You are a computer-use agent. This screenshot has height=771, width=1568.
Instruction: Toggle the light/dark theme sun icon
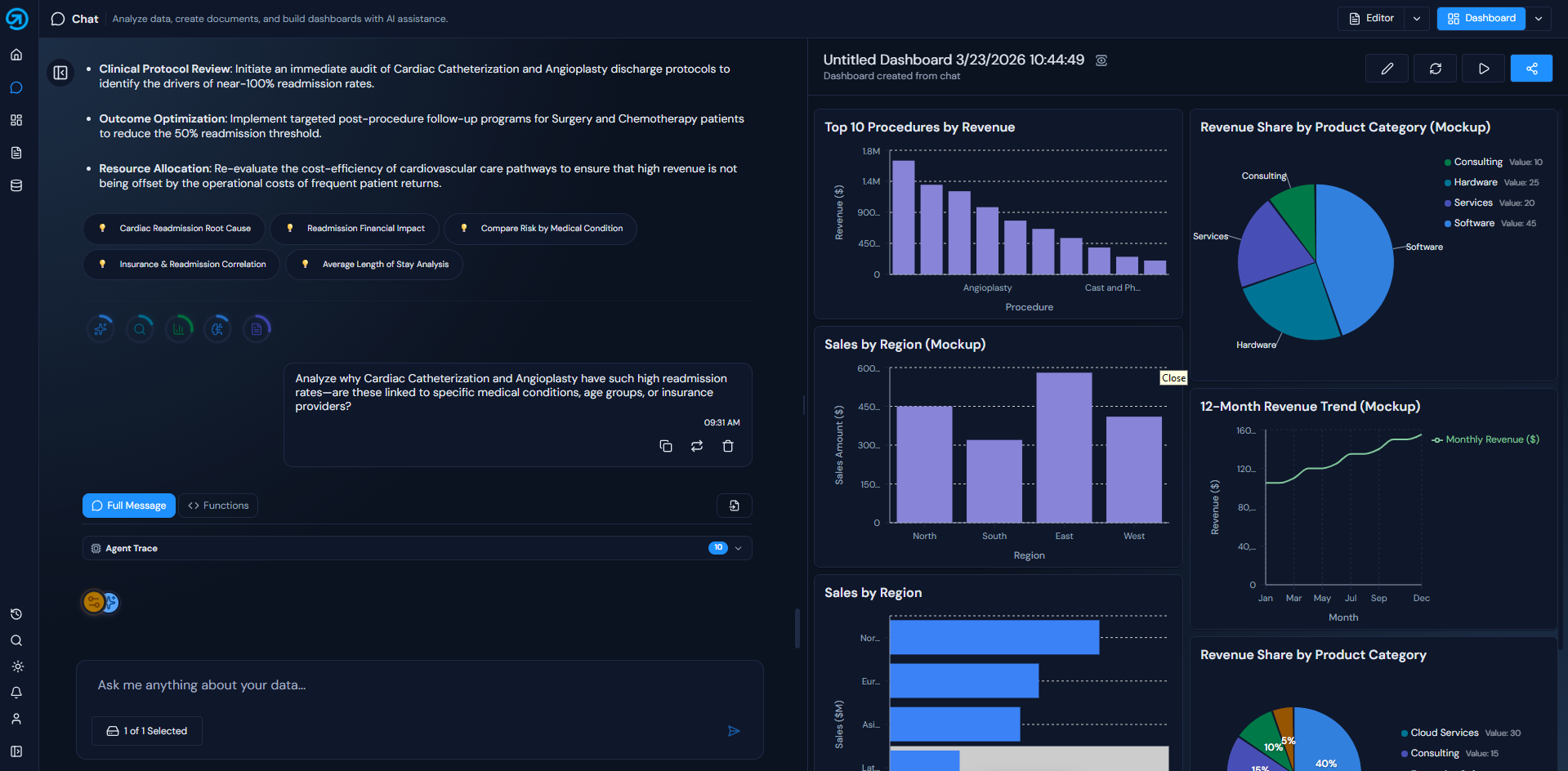[16, 666]
